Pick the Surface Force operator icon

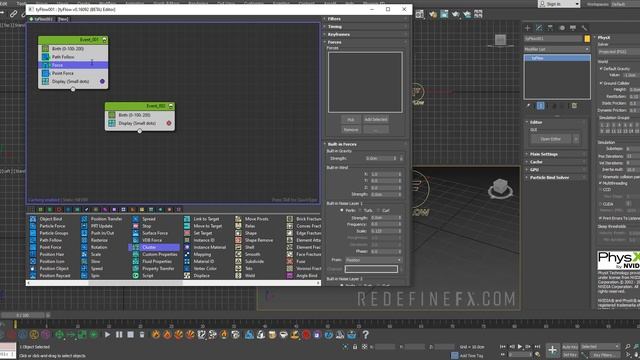click(136, 233)
